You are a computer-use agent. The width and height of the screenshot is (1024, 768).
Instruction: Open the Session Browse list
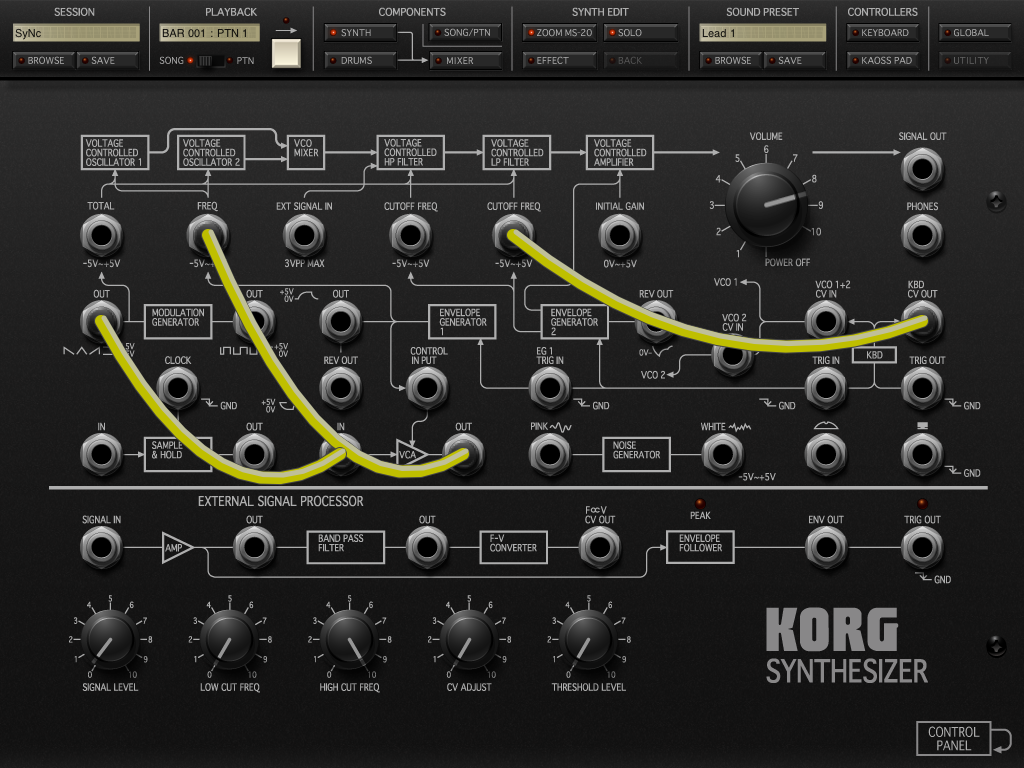point(44,61)
